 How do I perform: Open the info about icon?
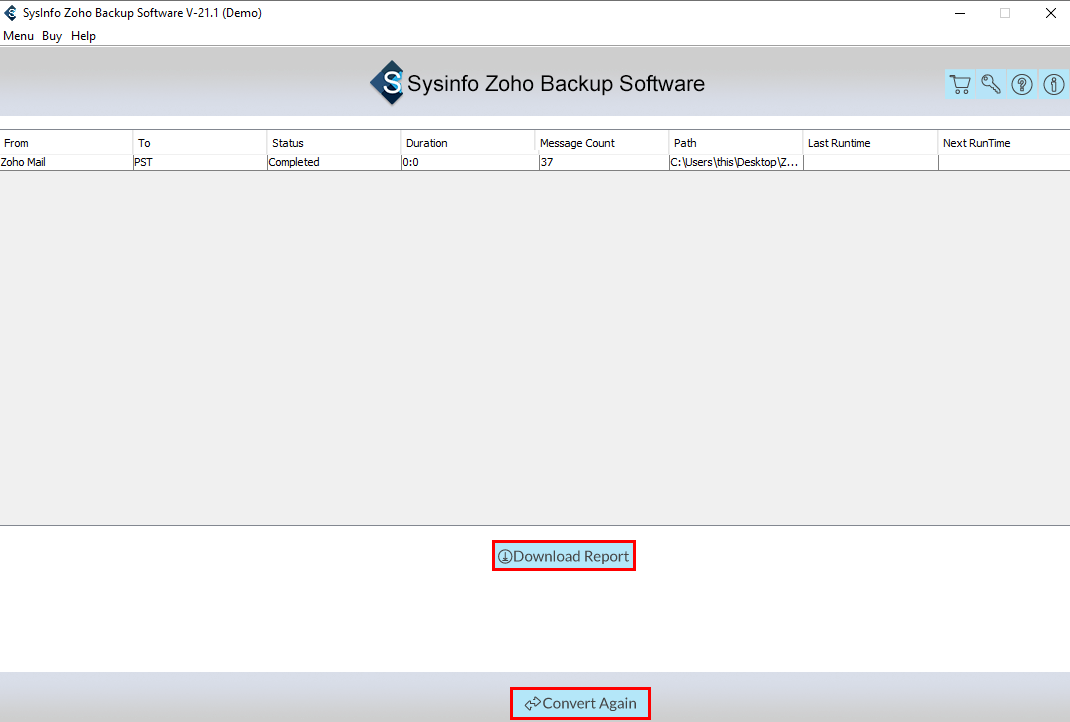click(1054, 84)
